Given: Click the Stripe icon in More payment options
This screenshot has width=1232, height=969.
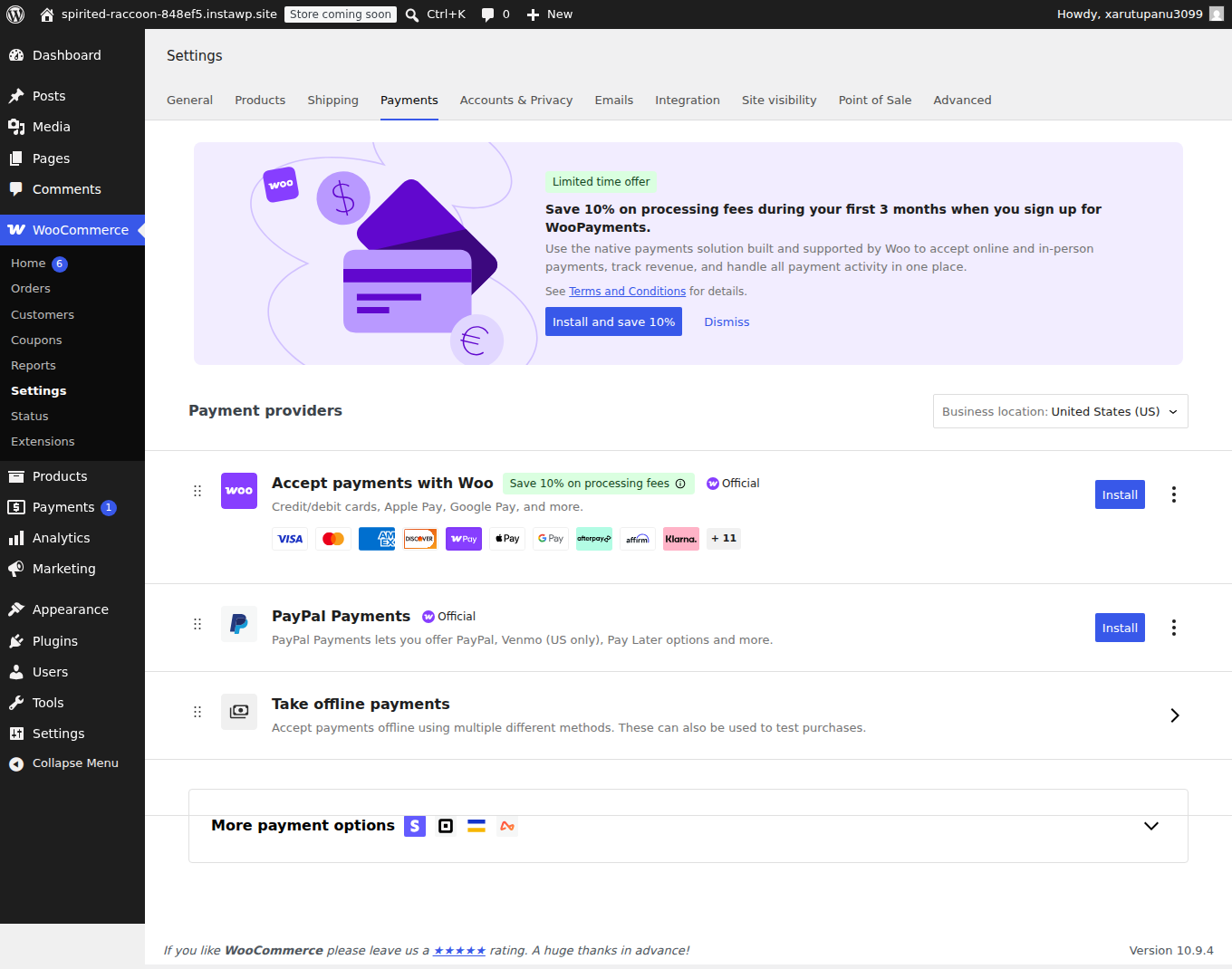Looking at the screenshot, I should (x=415, y=826).
